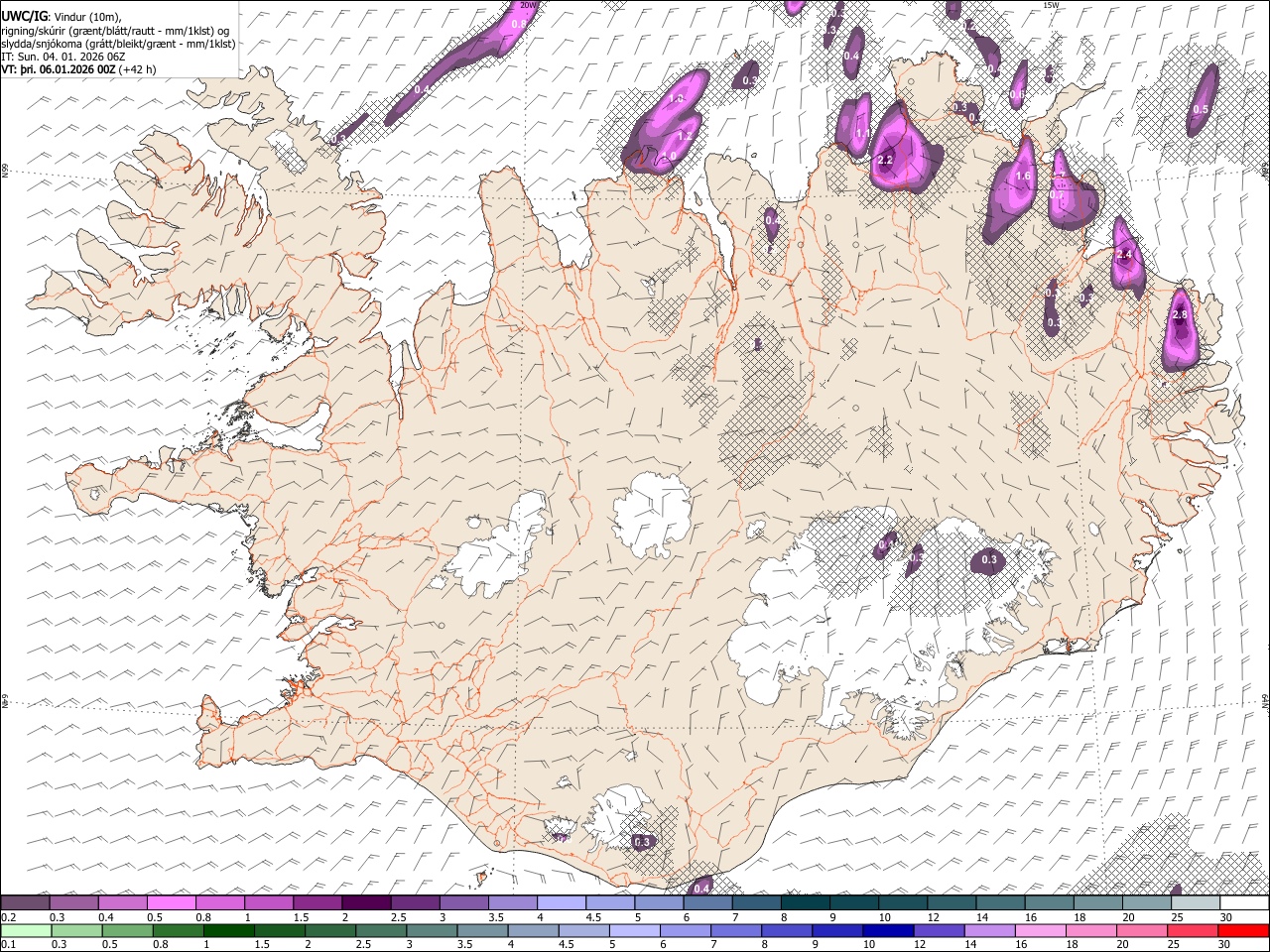
Task: Select the 'slydda/snjókoma' legend description line
Action: tap(118, 44)
